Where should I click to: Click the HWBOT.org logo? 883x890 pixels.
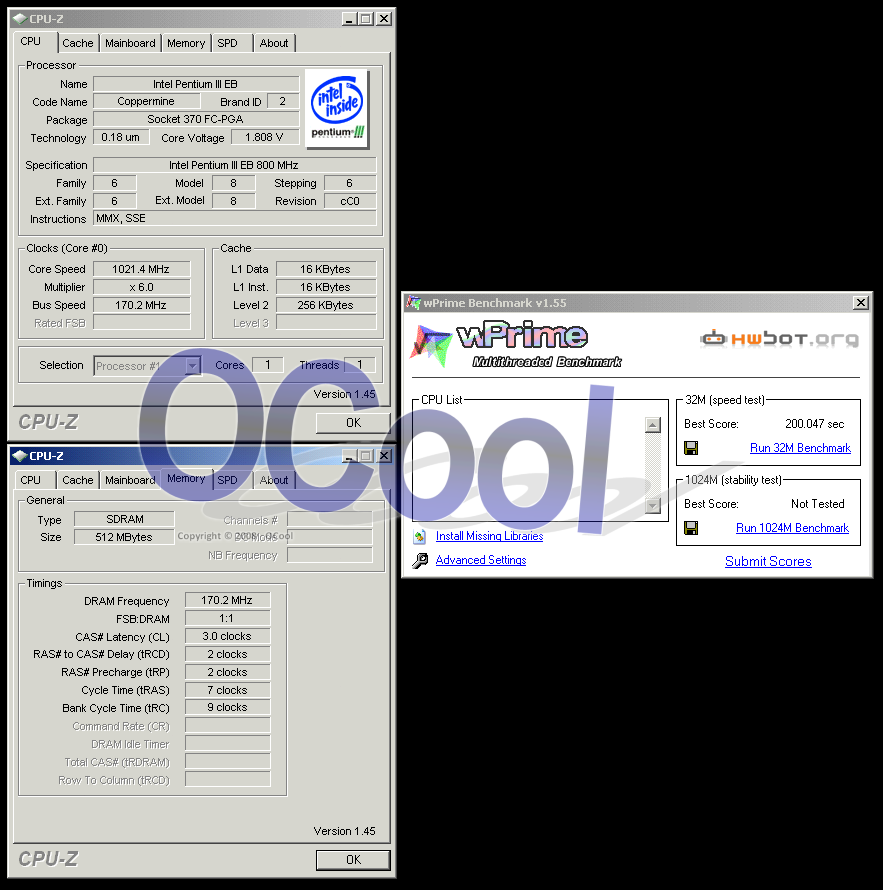click(x=779, y=339)
